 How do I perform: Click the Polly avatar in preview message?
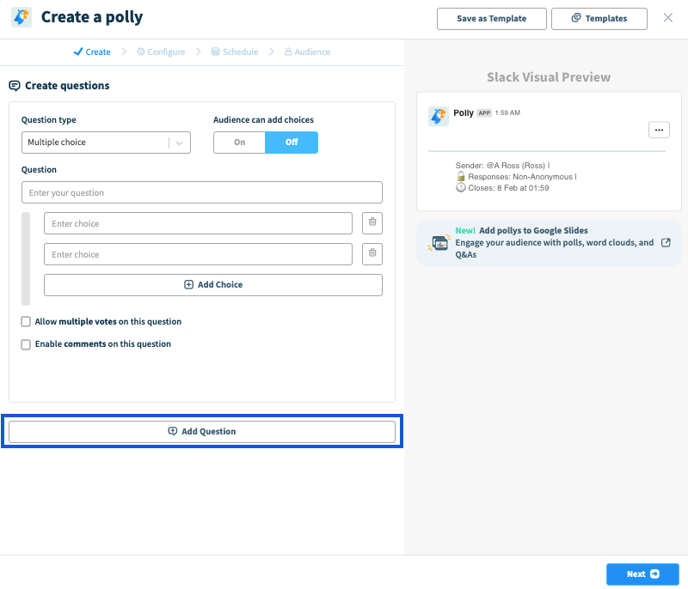(438, 116)
